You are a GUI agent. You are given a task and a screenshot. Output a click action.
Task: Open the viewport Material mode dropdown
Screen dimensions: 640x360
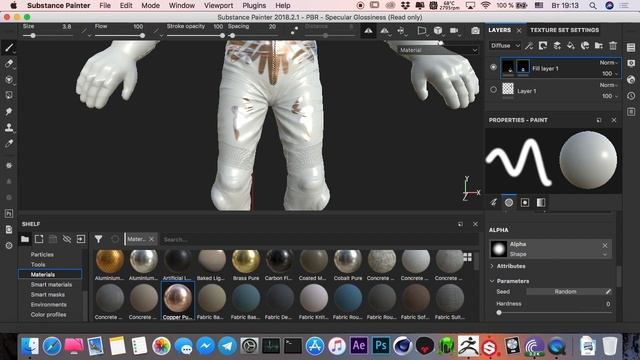pos(438,50)
